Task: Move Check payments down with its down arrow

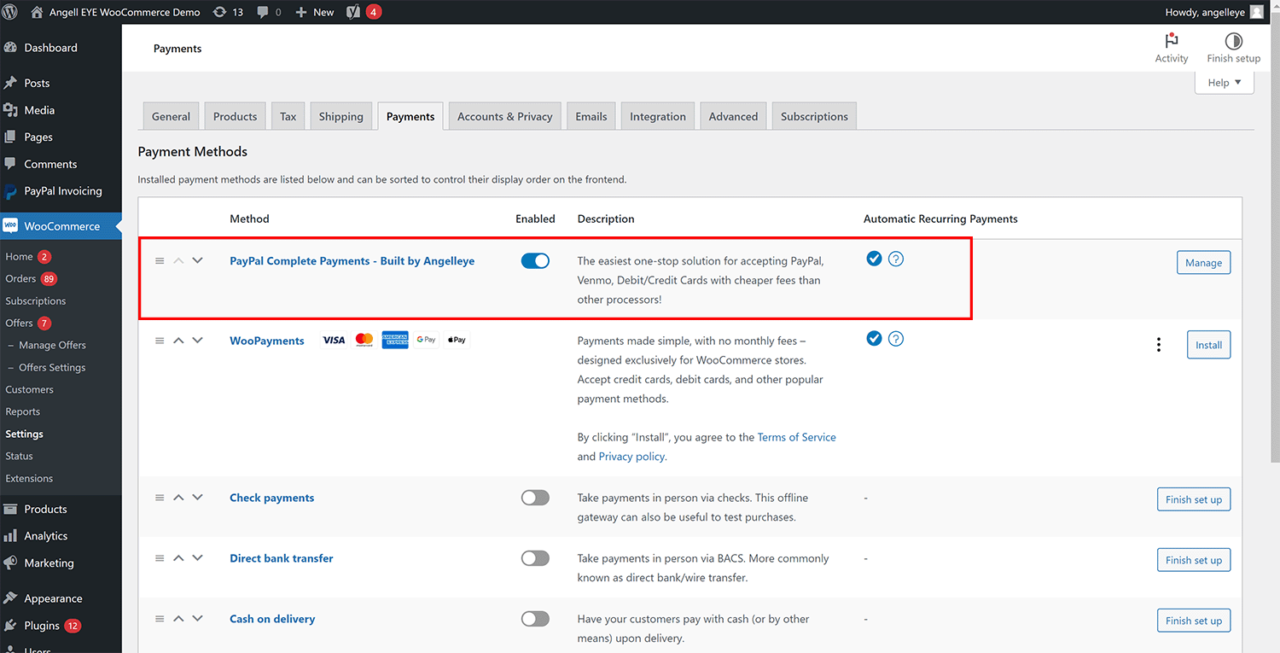Action: (x=197, y=497)
